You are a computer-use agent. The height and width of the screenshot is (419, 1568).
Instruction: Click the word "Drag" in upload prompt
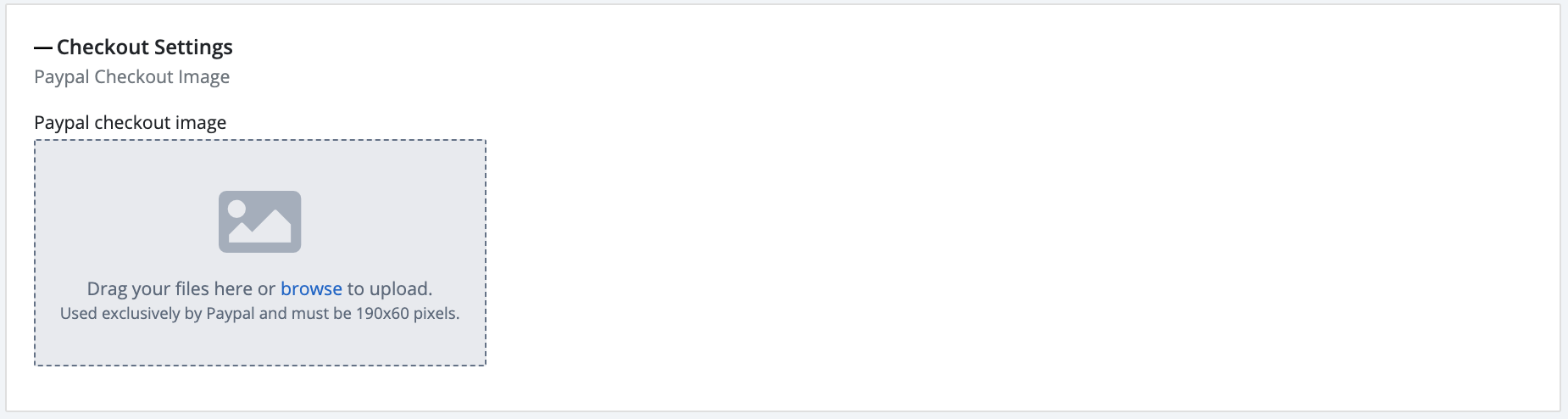[x=107, y=289]
